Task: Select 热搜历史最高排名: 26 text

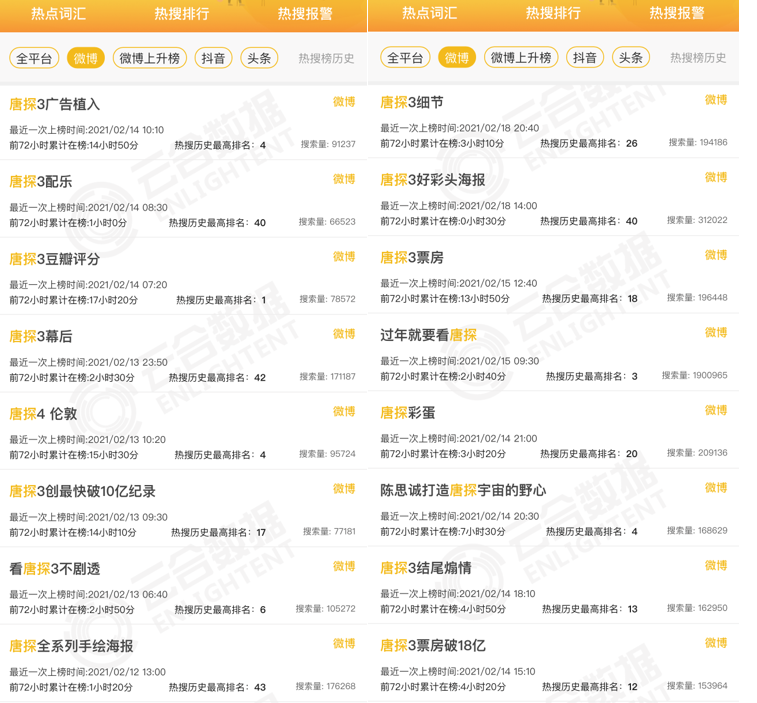Action: point(589,143)
